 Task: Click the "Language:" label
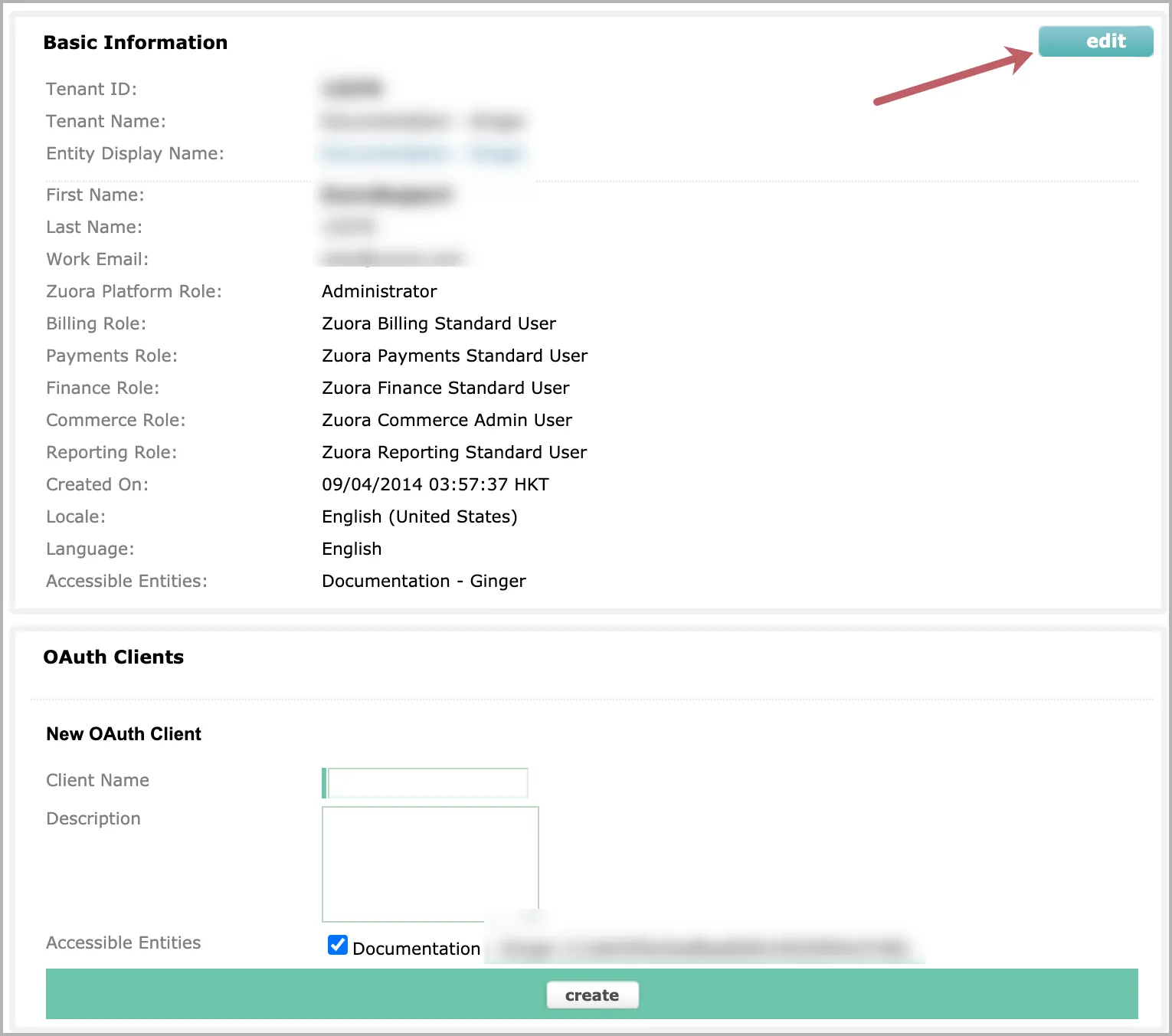pyautogui.click(x=90, y=549)
